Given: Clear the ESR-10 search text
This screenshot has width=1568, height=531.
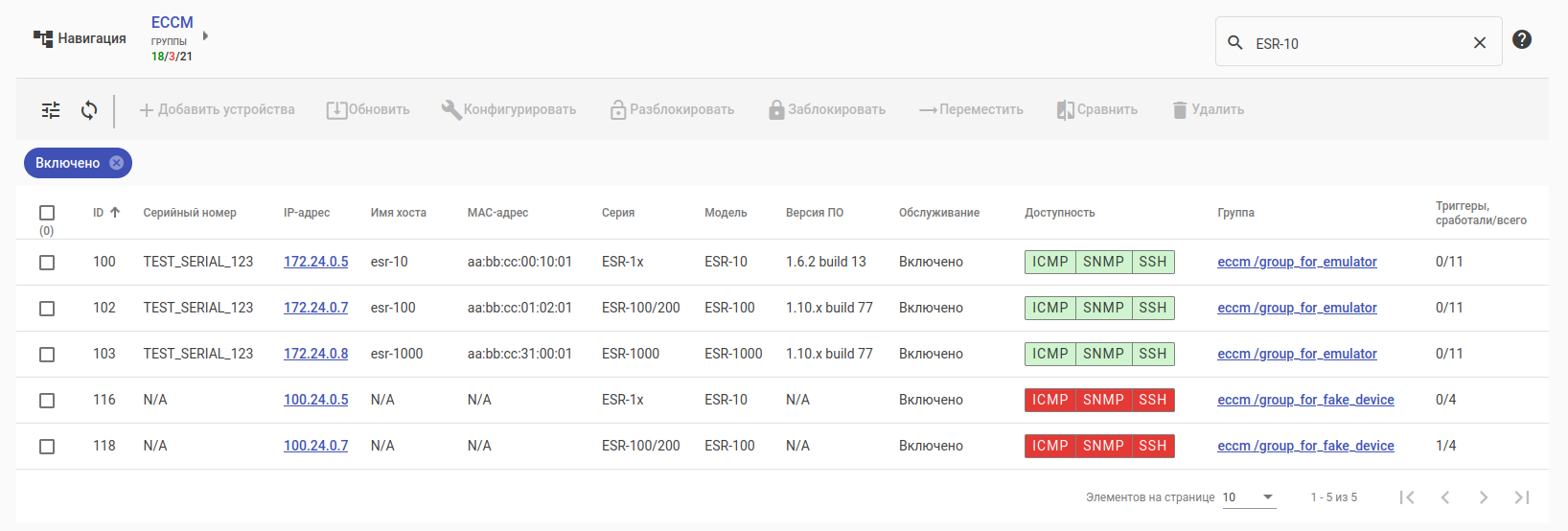Looking at the screenshot, I should point(1479,43).
